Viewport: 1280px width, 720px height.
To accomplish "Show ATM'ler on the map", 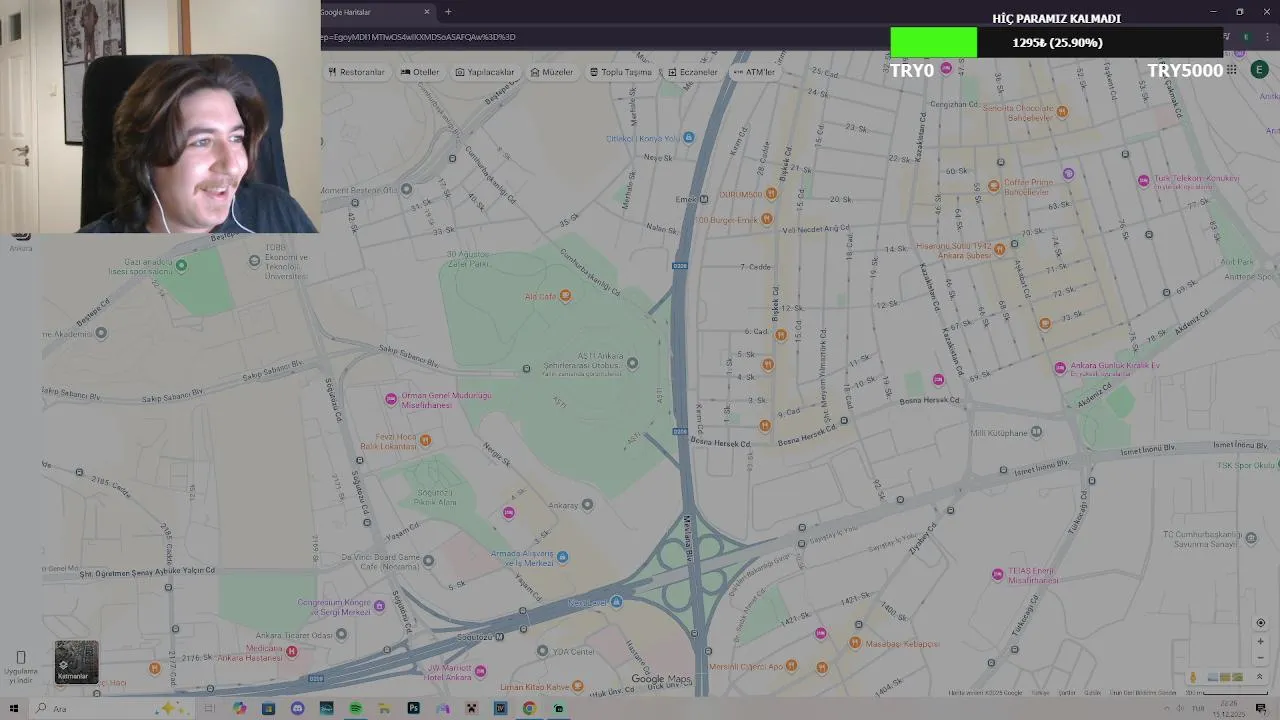I will pyautogui.click(x=754, y=72).
